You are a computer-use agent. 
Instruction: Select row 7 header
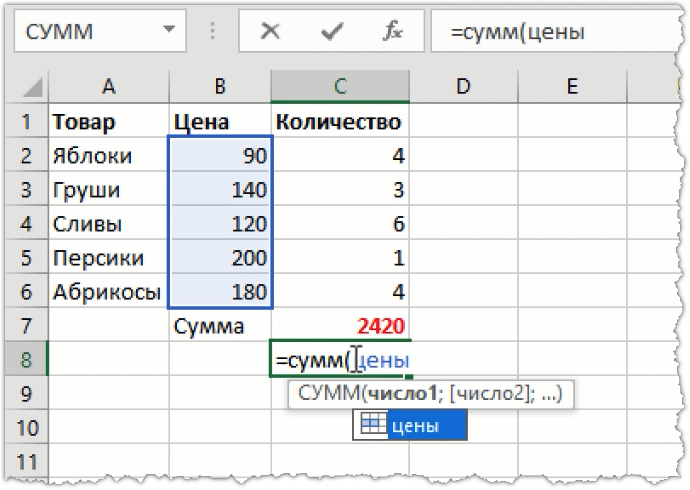(x=26, y=325)
